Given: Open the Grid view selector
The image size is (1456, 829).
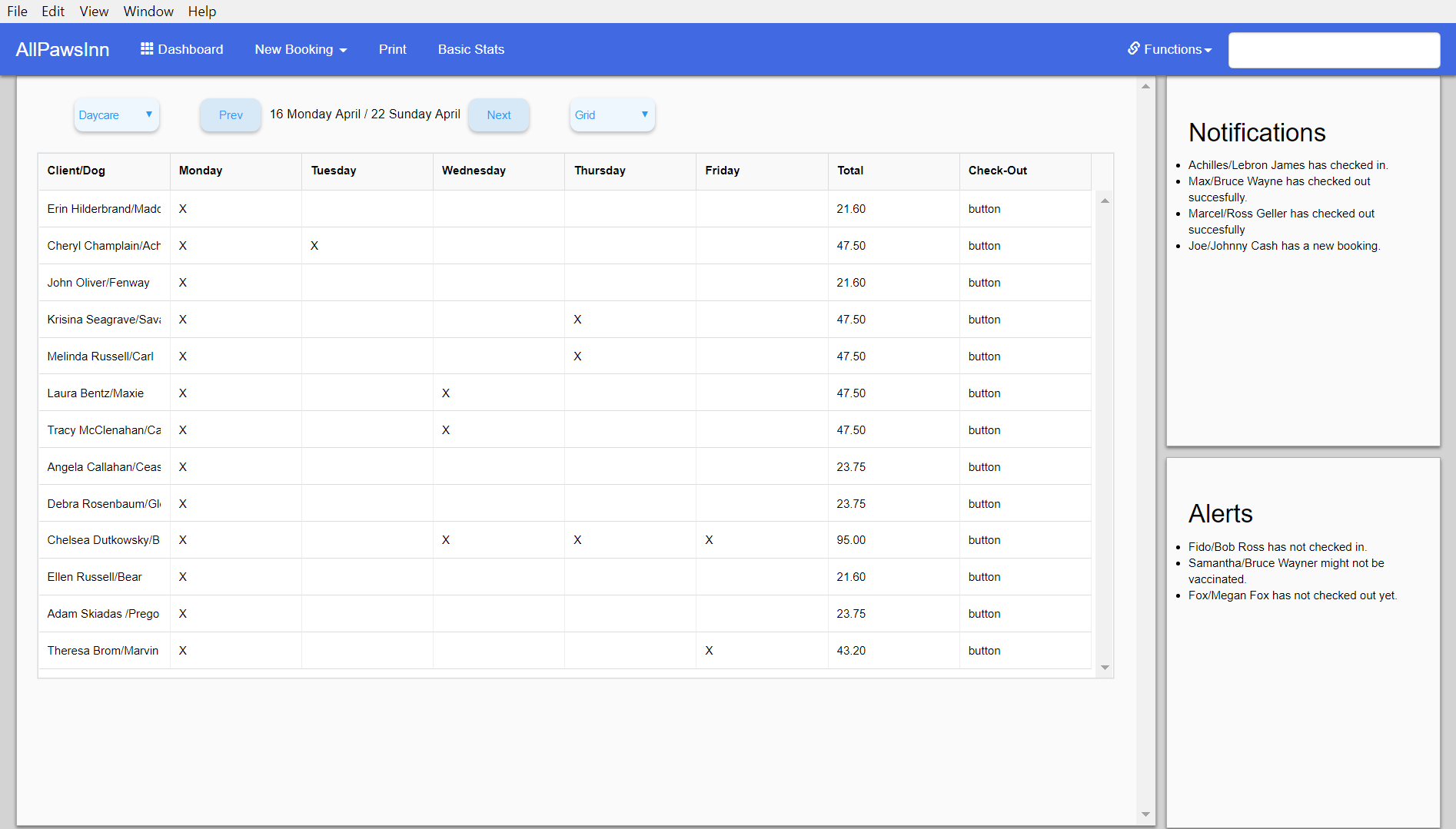Looking at the screenshot, I should point(612,115).
